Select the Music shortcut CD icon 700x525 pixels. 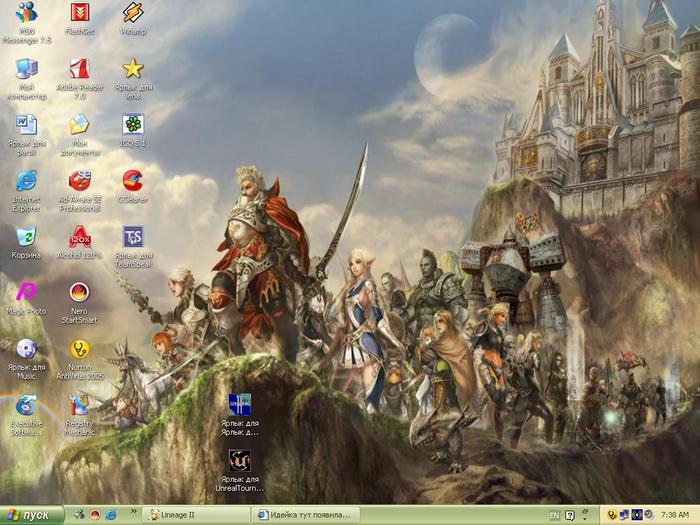click(26, 349)
